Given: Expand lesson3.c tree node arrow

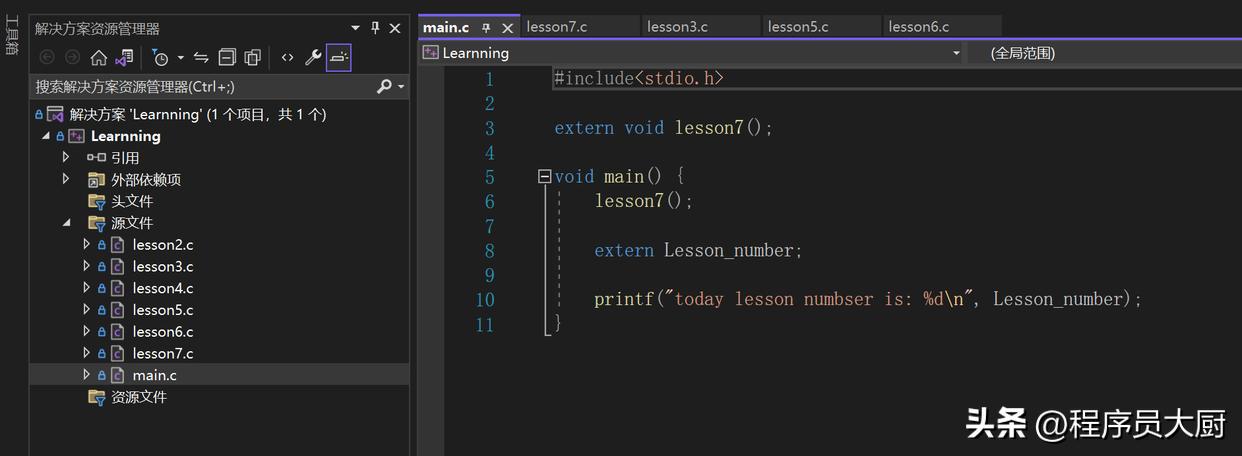Looking at the screenshot, I should [x=86, y=266].
